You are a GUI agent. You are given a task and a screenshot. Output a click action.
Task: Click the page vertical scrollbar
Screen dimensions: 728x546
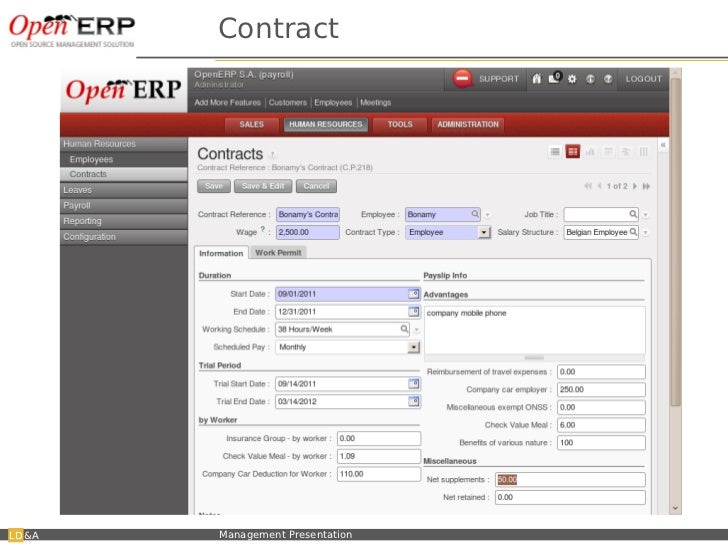(x=676, y=241)
